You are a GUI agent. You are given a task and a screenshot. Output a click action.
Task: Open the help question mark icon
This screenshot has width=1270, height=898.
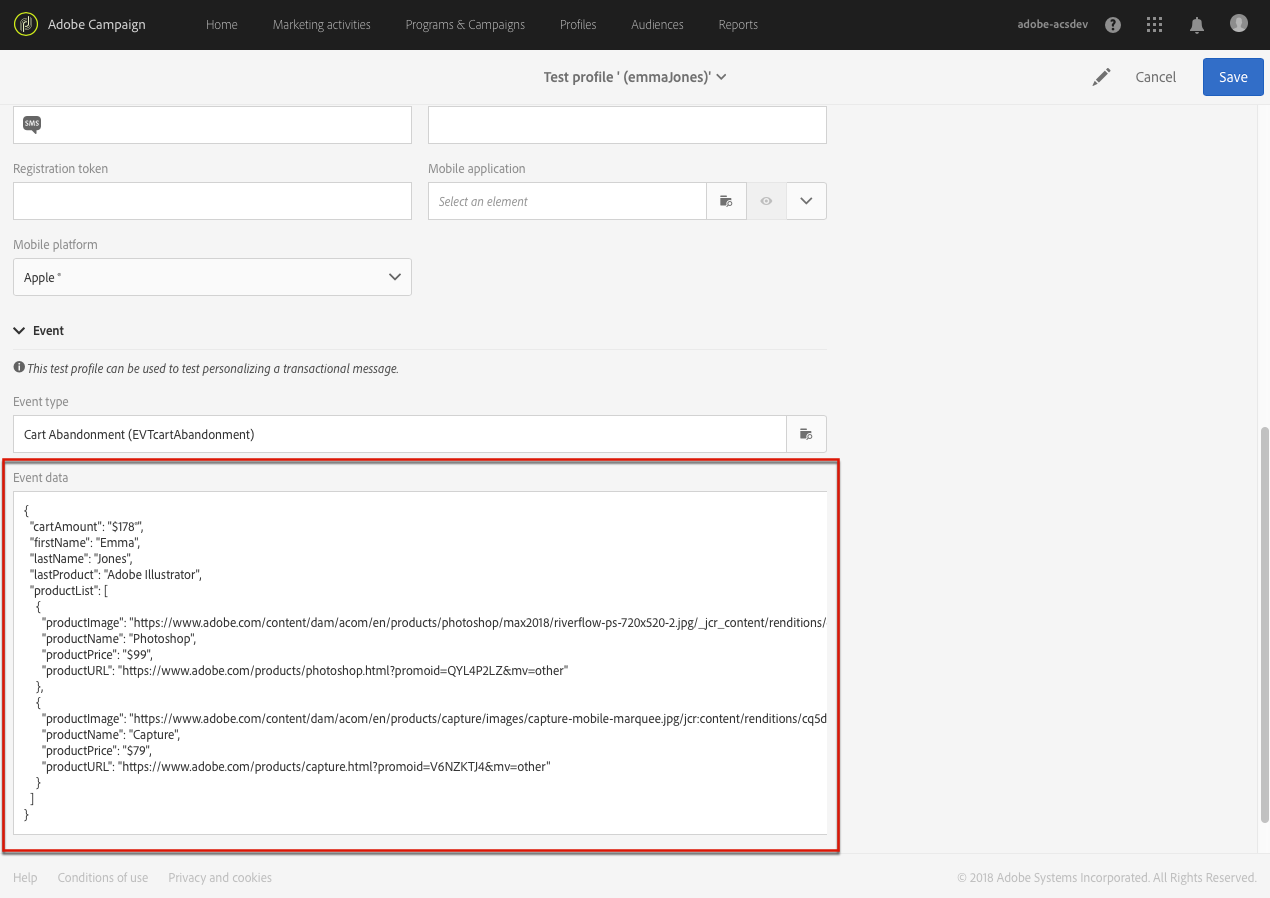[1113, 25]
